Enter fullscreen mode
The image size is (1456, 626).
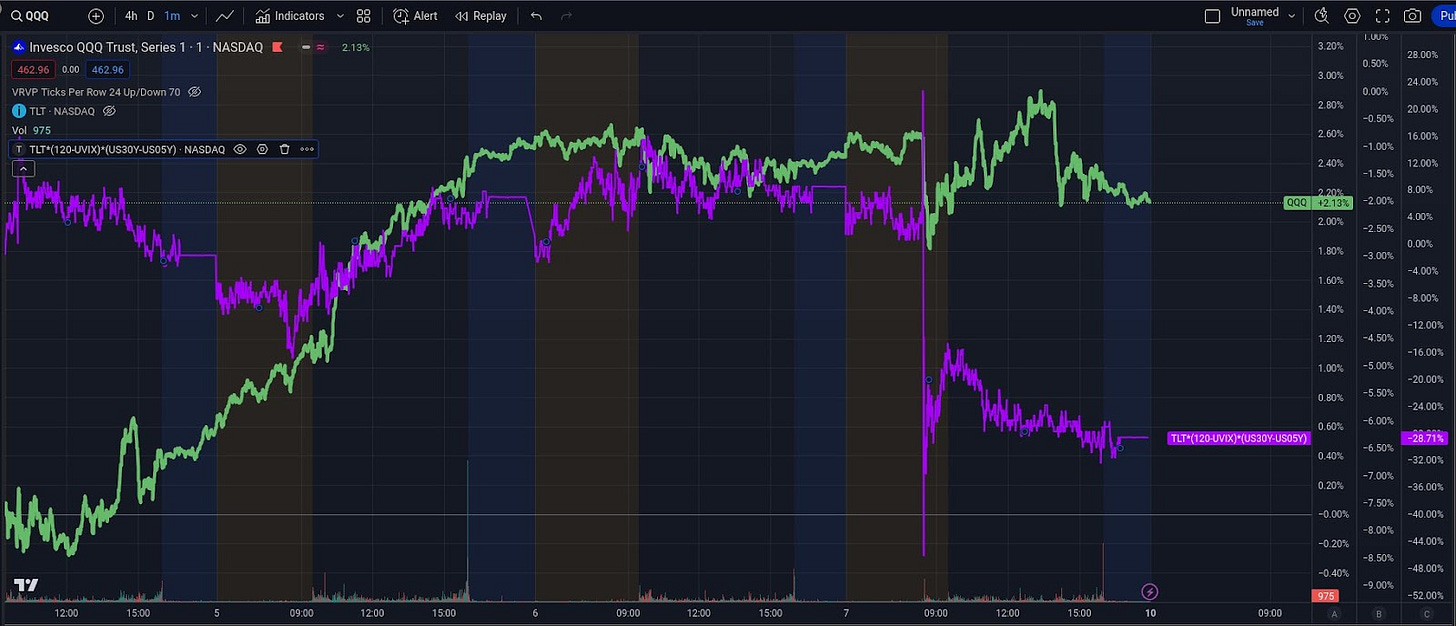(1383, 16)
